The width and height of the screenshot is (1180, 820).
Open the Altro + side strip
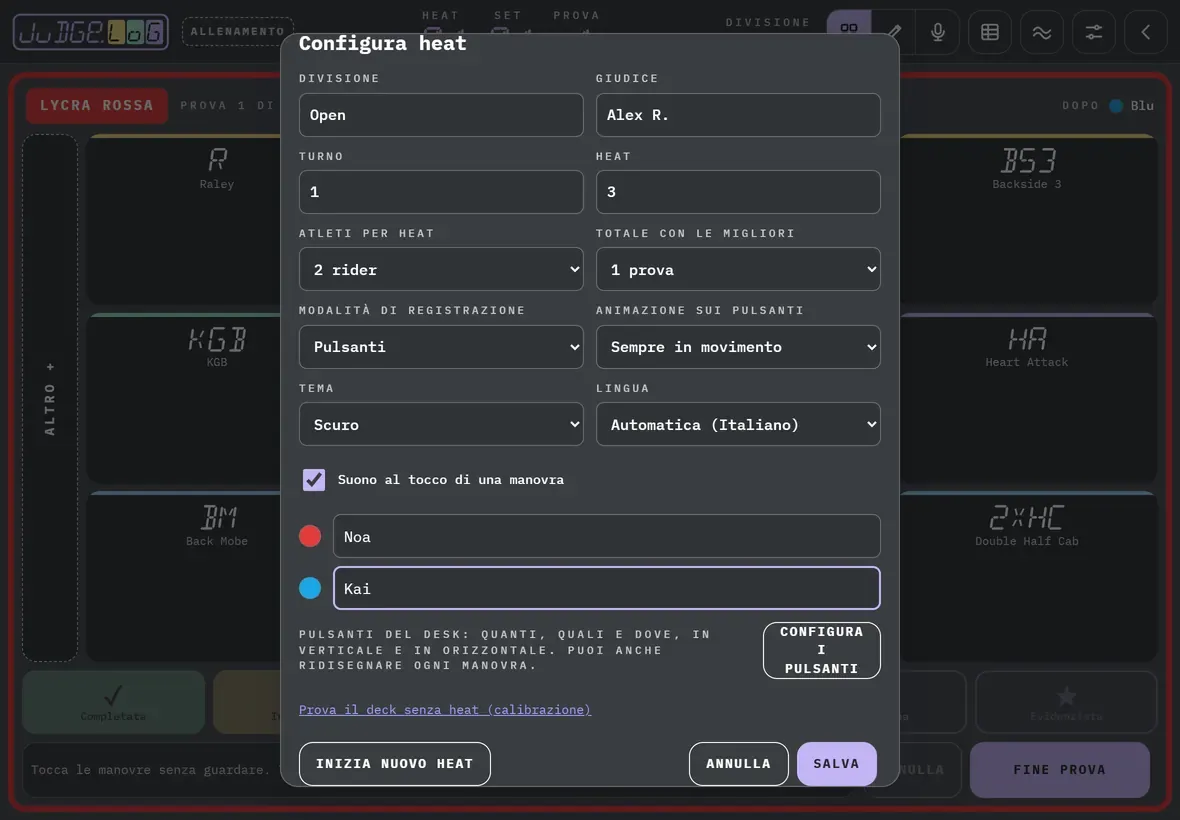(x=50, y=398)
